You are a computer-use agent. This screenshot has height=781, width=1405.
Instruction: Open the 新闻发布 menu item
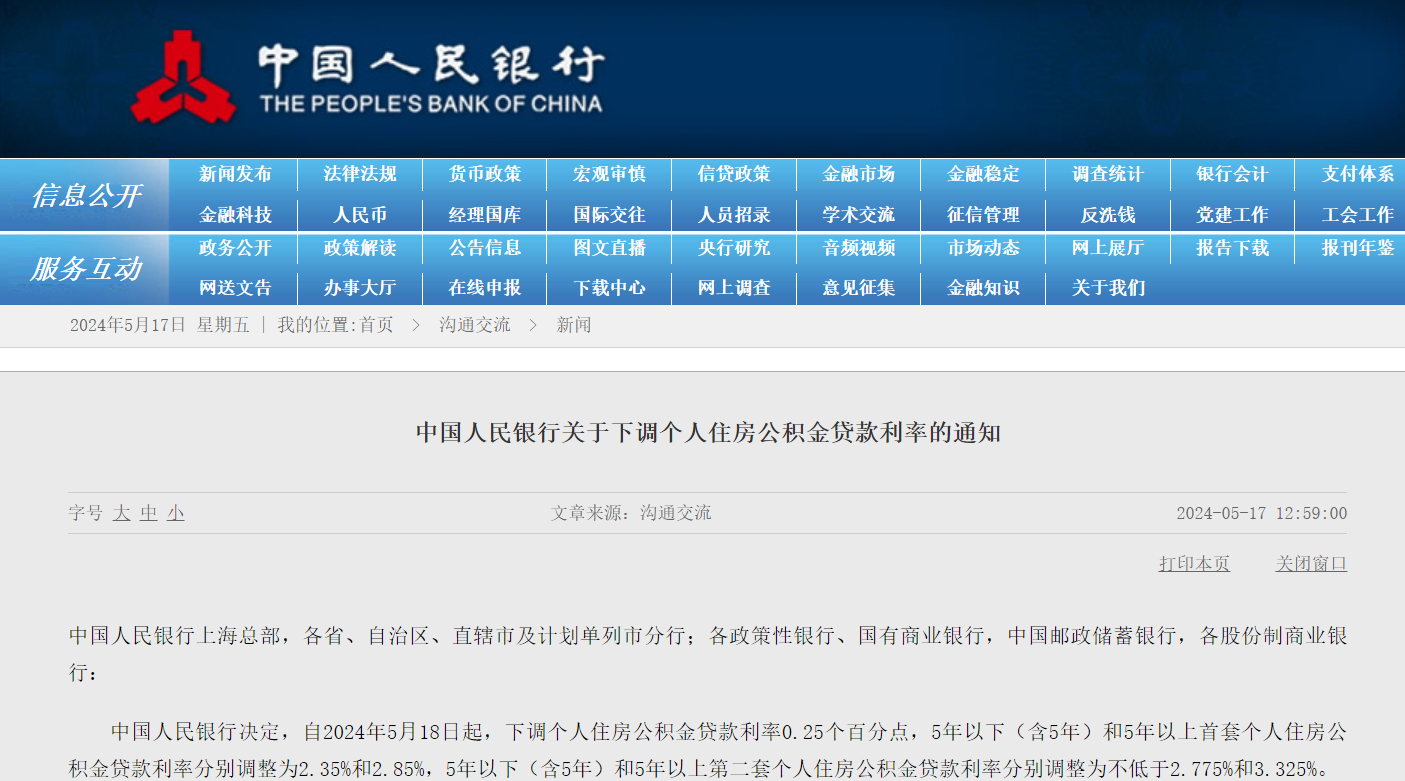pos(235,174)
